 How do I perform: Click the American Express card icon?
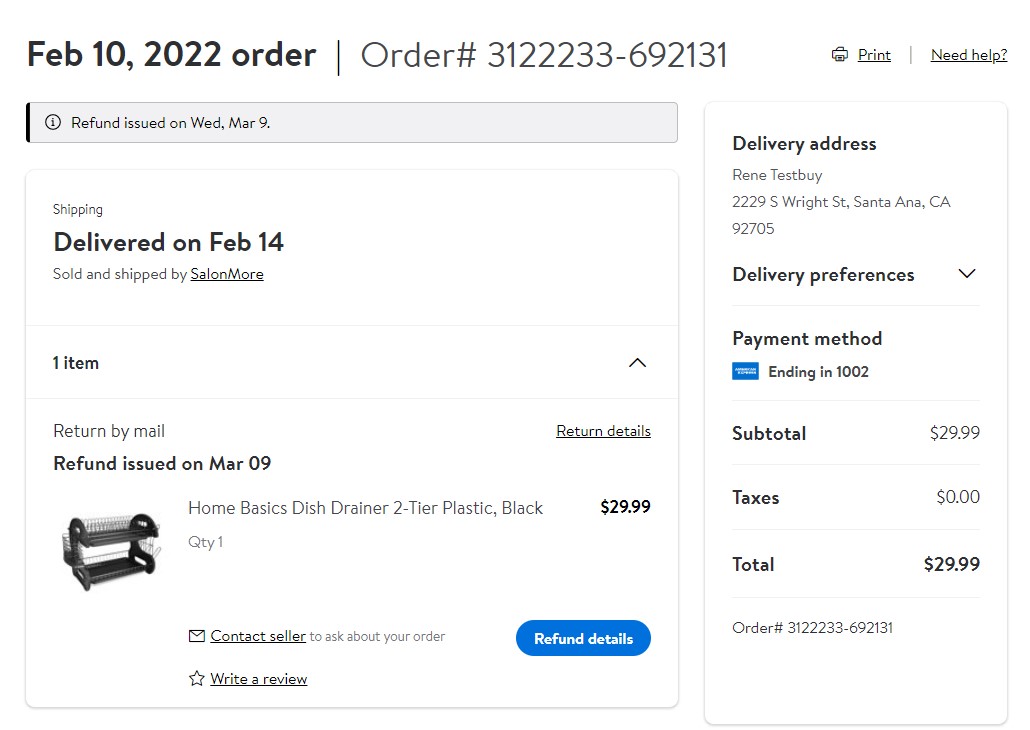[x=745, y=371]
